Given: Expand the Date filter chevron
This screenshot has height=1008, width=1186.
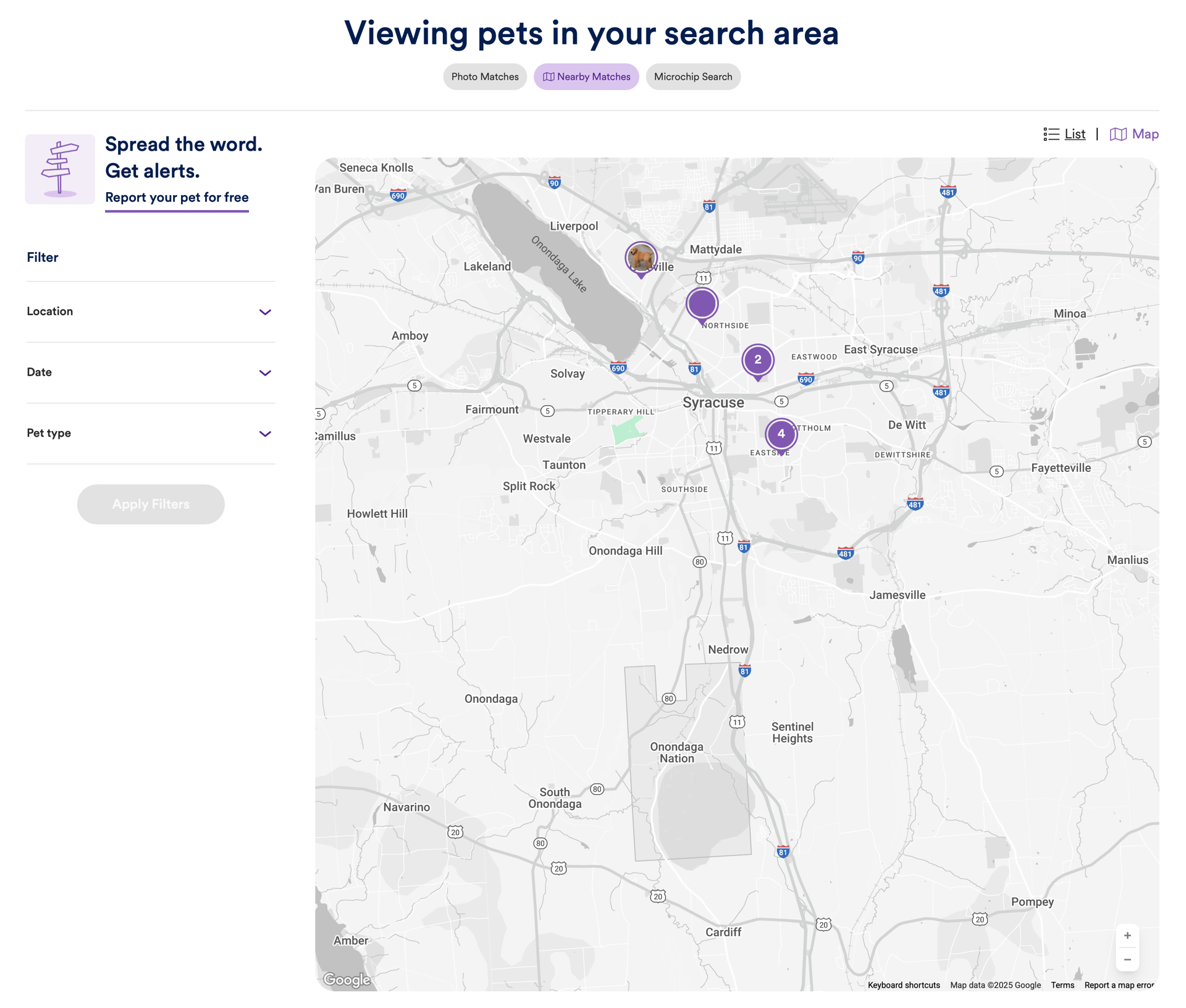Looking at the screenshot, I should (x=265, y=373).
